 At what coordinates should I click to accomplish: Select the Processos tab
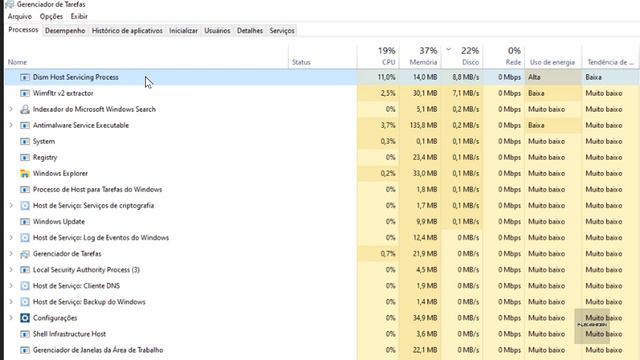(23, 30)
